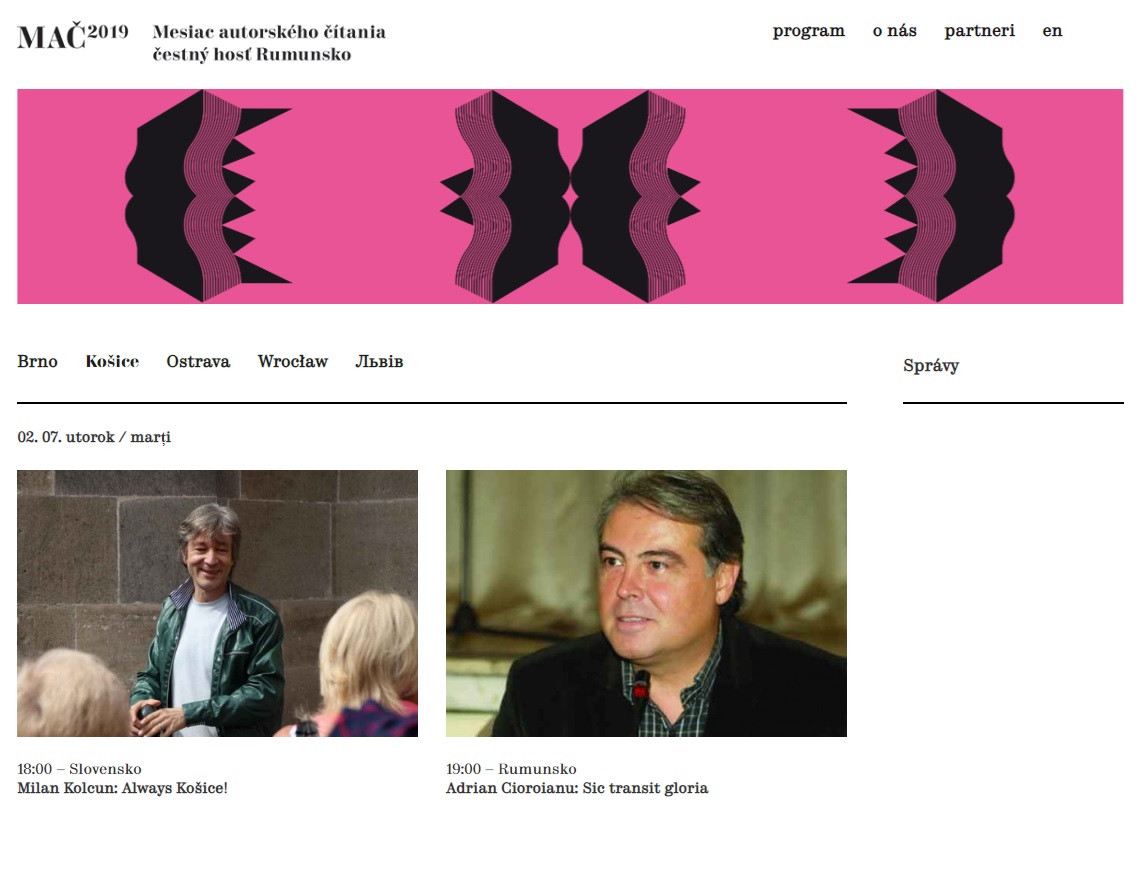Image resolution: width=1145 pixels, height=882 pixels.
Task: Open Milan Kolcun: Always Košice! link
Action: tap(123, 788)
